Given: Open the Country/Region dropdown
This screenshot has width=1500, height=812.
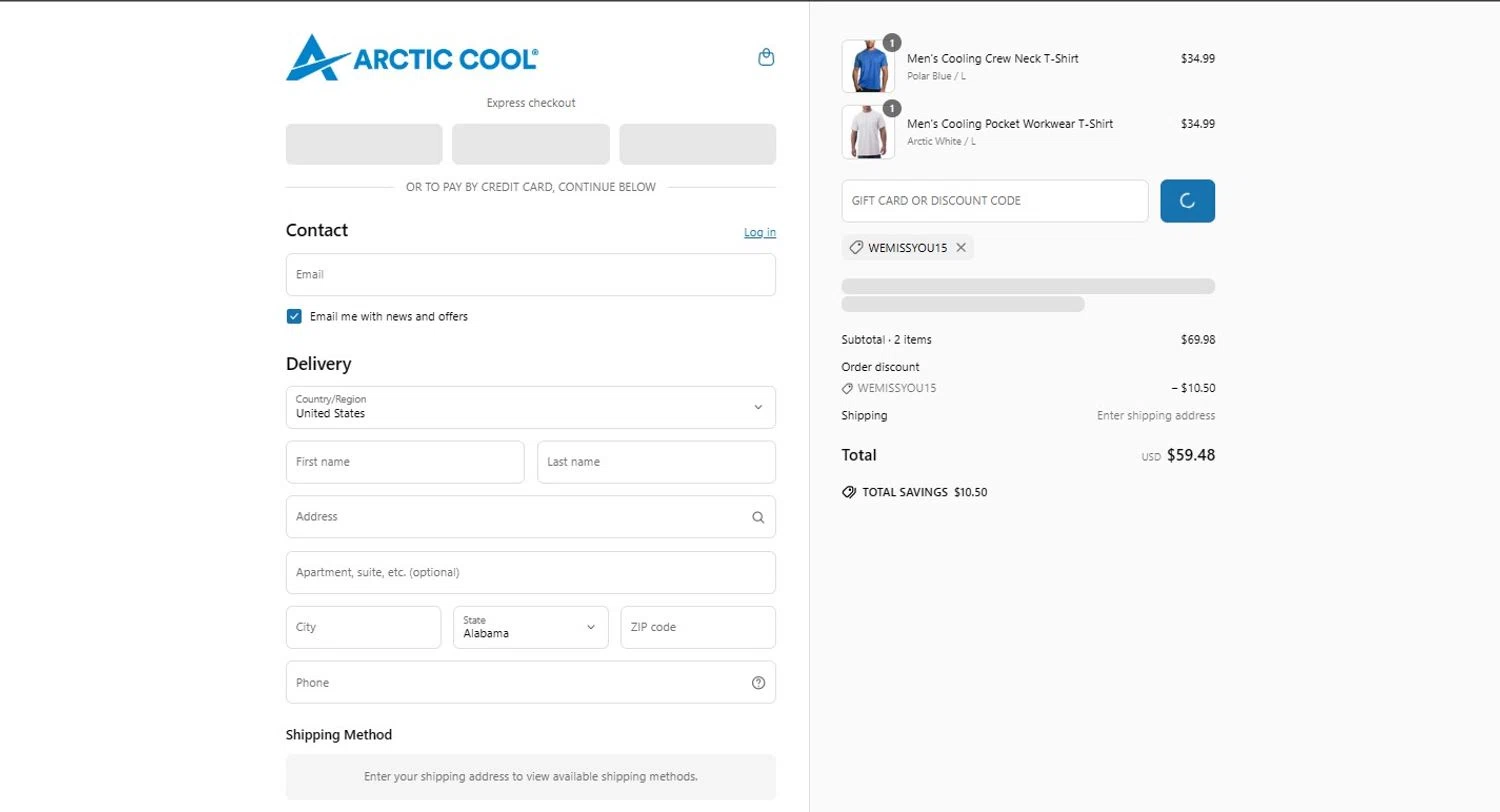Looking at the screenshot, I should (x=531, y=407).
